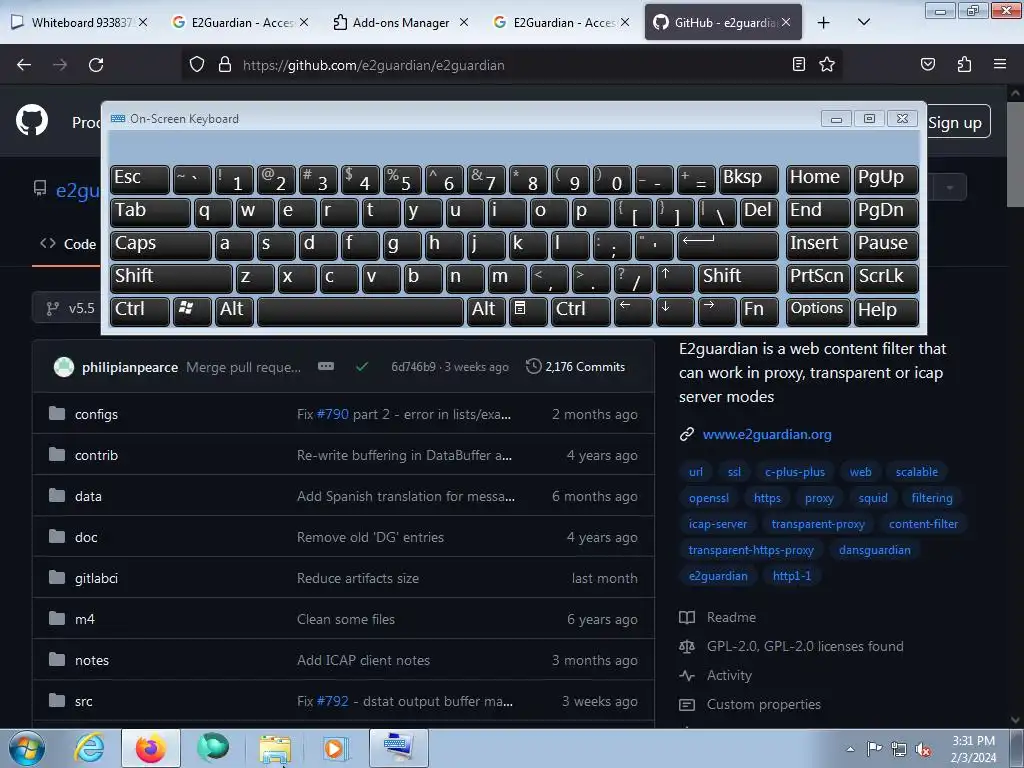
Task: Open the Extensions puzzle icon
Action: [x=964, y=65]
